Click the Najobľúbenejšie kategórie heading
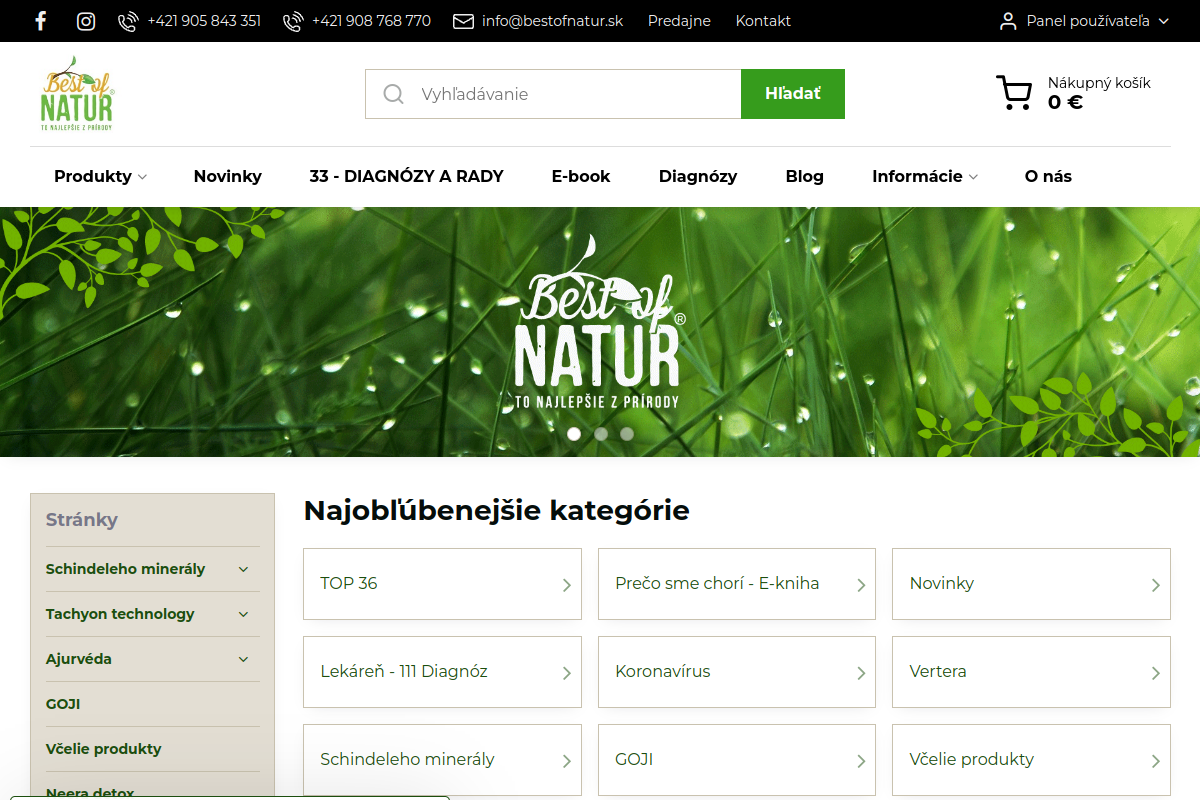 coord(497,511)
